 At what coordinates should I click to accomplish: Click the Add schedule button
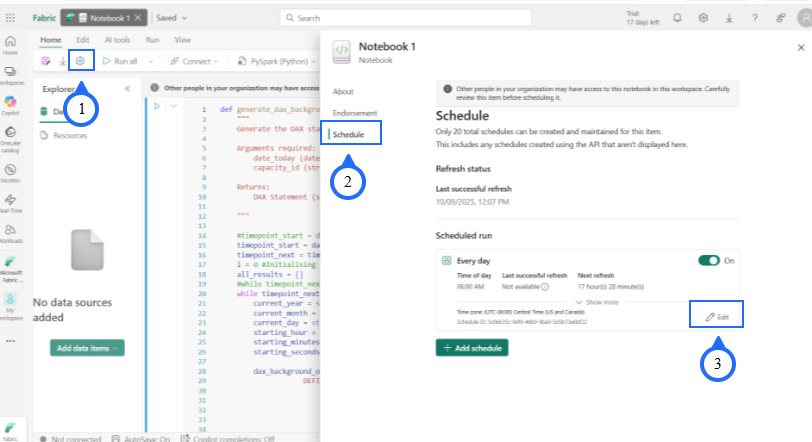tap(472, 347)
